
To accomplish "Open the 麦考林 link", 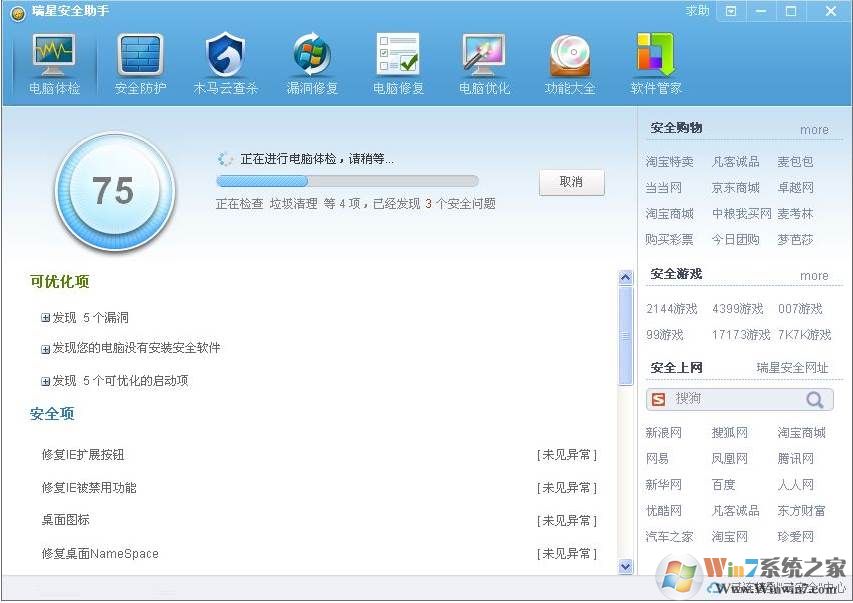I will tap(795, 214).
